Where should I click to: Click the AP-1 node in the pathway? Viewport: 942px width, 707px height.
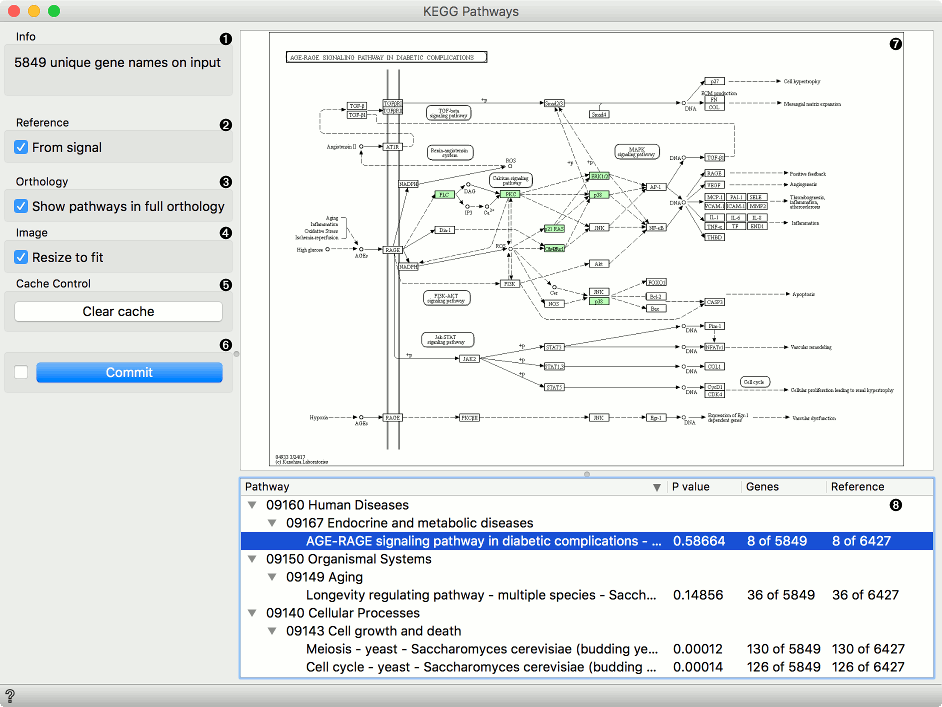coord(655,187)
